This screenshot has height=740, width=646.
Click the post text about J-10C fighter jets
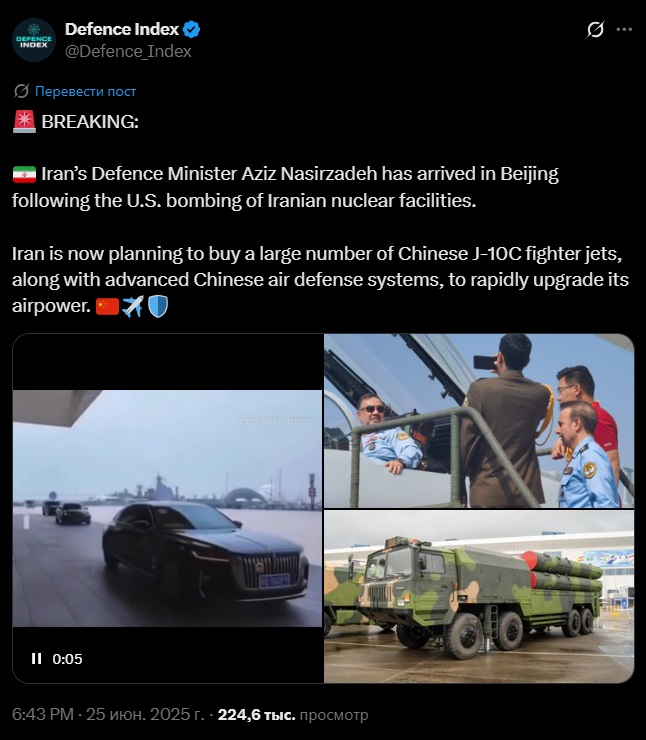320,279
